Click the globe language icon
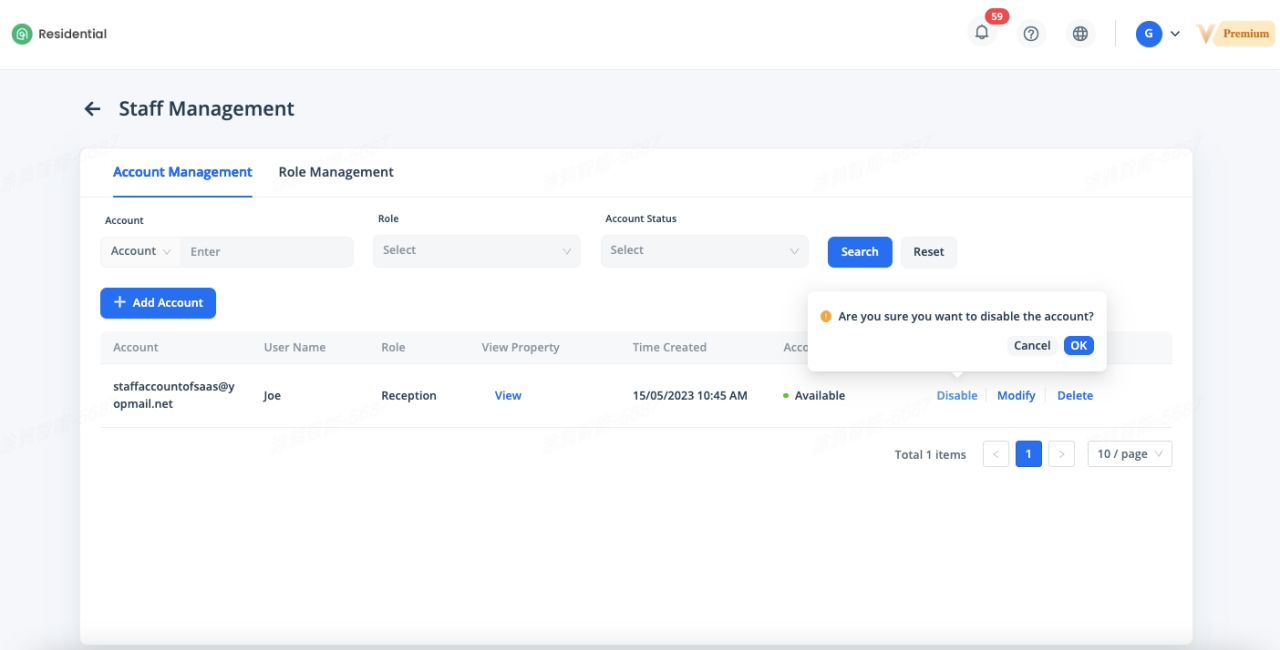This screenshot has width=1280, height=650. click(x=1080, y=34)
